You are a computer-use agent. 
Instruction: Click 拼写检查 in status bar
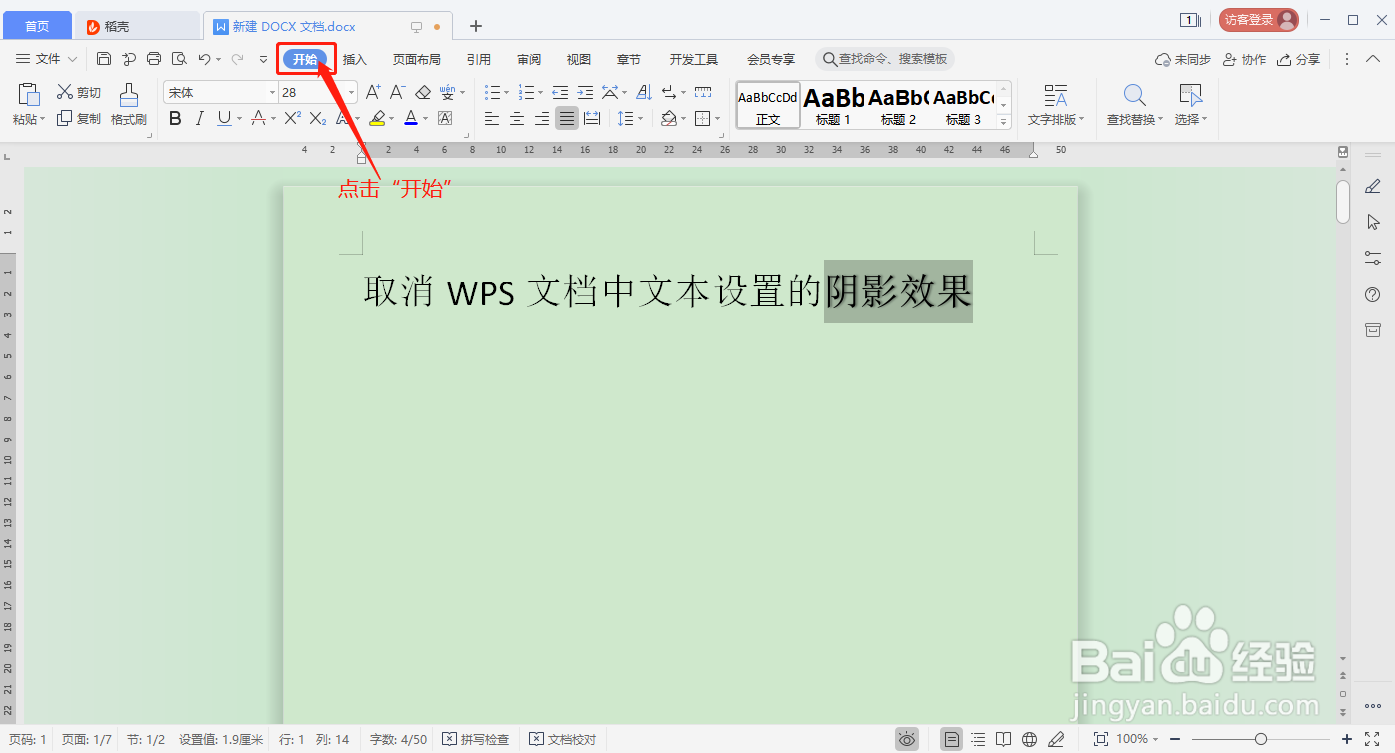coord(476,739)
